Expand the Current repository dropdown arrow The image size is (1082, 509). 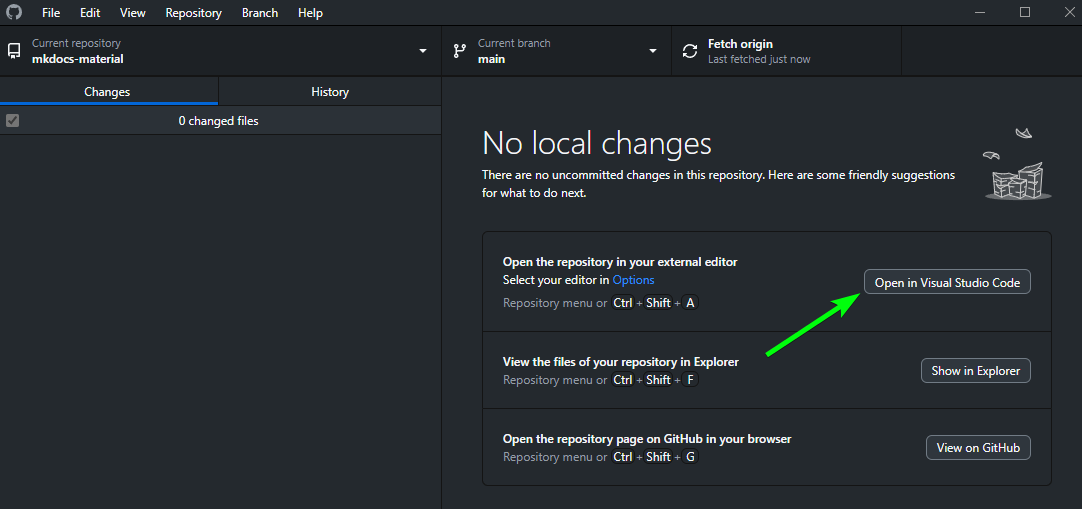423,51
